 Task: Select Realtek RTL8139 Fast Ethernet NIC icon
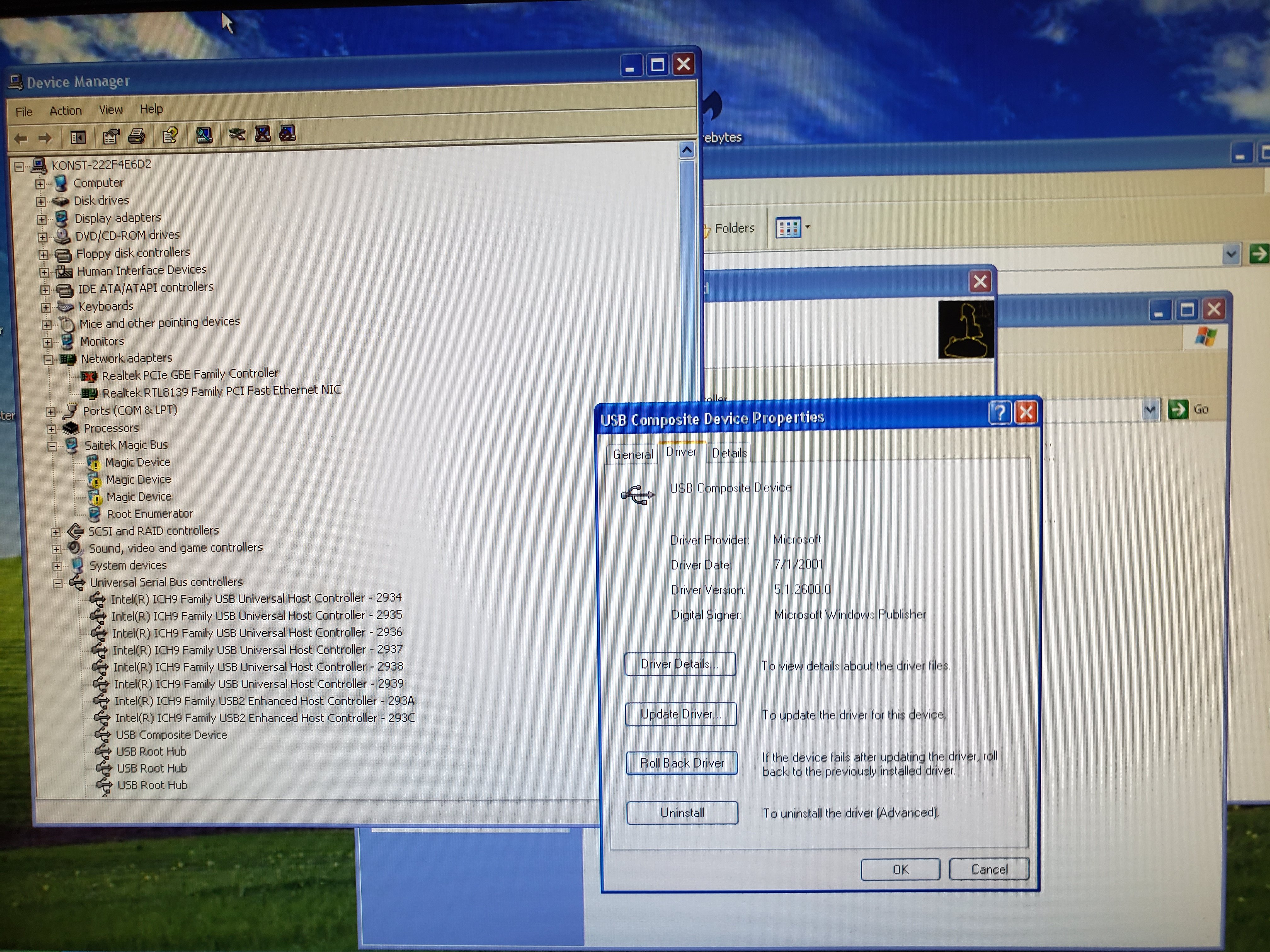pos(89,394)
